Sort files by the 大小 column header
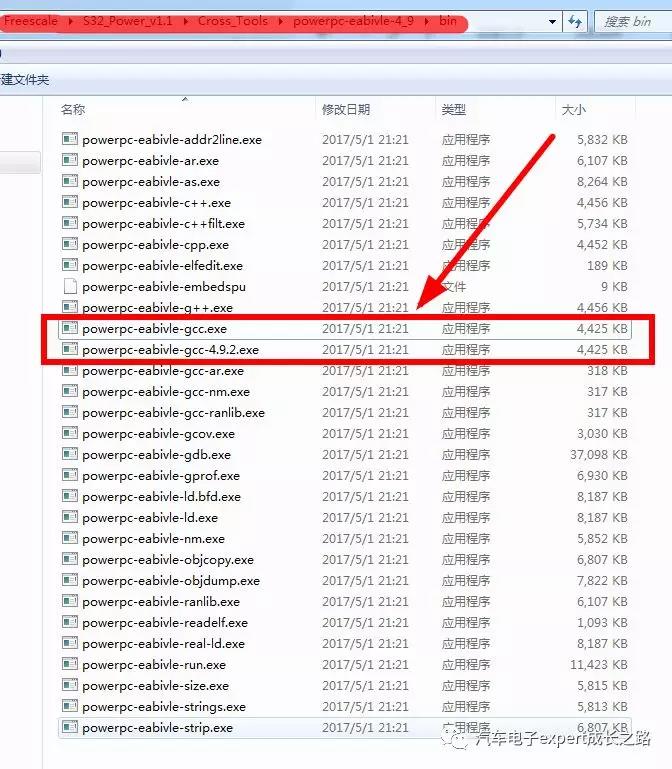 click(x=574, y=109)
